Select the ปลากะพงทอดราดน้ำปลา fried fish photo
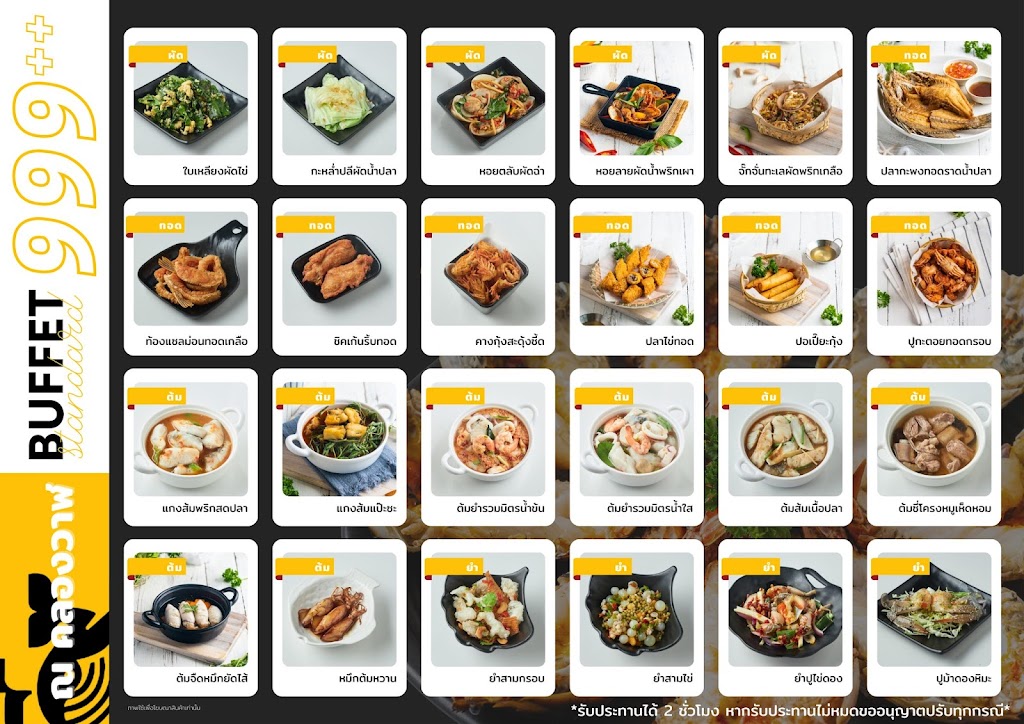 [934, 98]
